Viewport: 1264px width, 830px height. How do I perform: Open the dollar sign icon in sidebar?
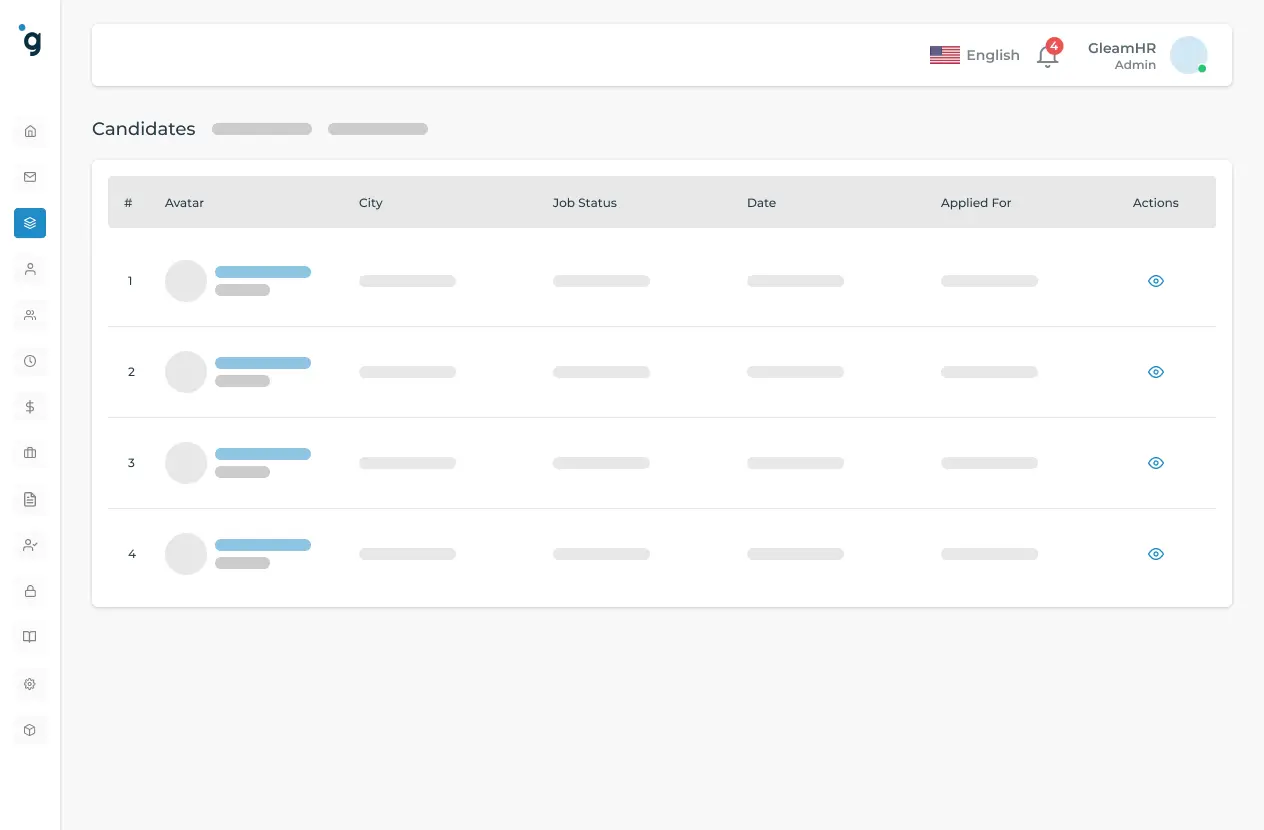[30, 407]
